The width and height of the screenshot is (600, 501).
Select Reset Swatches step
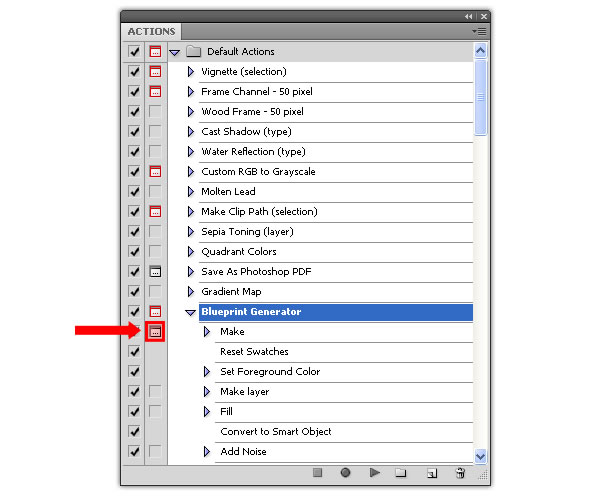(344, 352)
